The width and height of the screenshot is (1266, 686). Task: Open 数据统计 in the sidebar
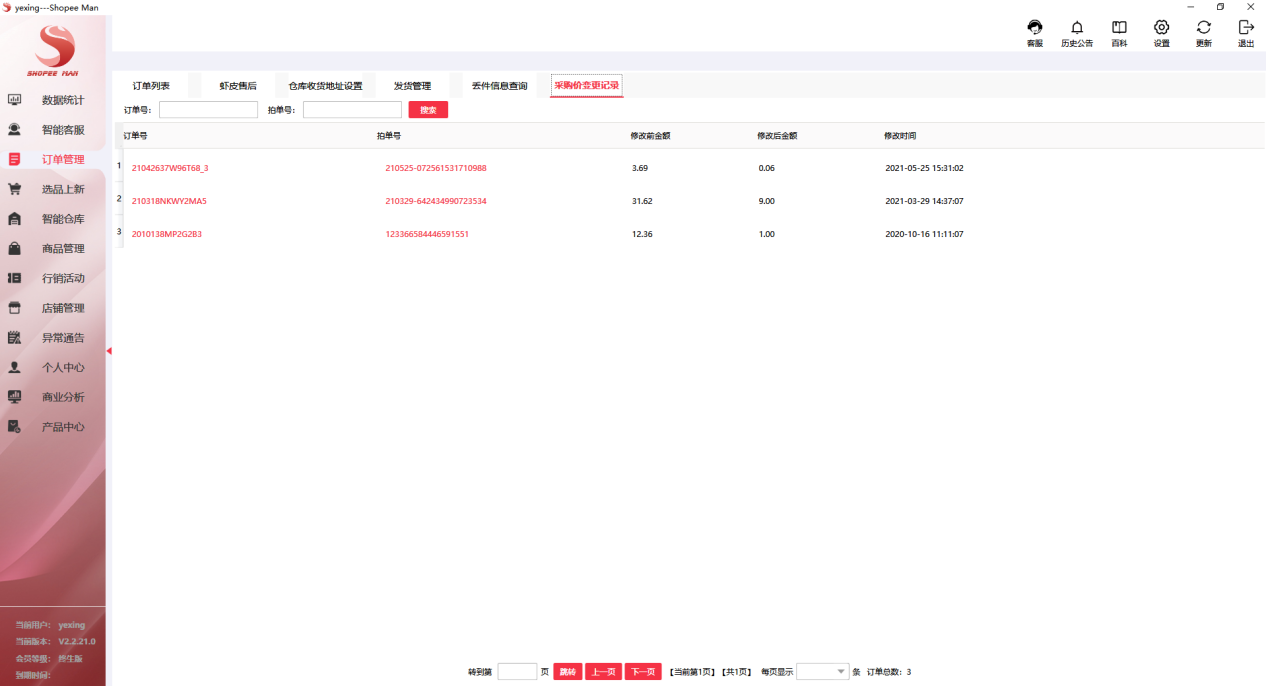[x=62, y=100]
